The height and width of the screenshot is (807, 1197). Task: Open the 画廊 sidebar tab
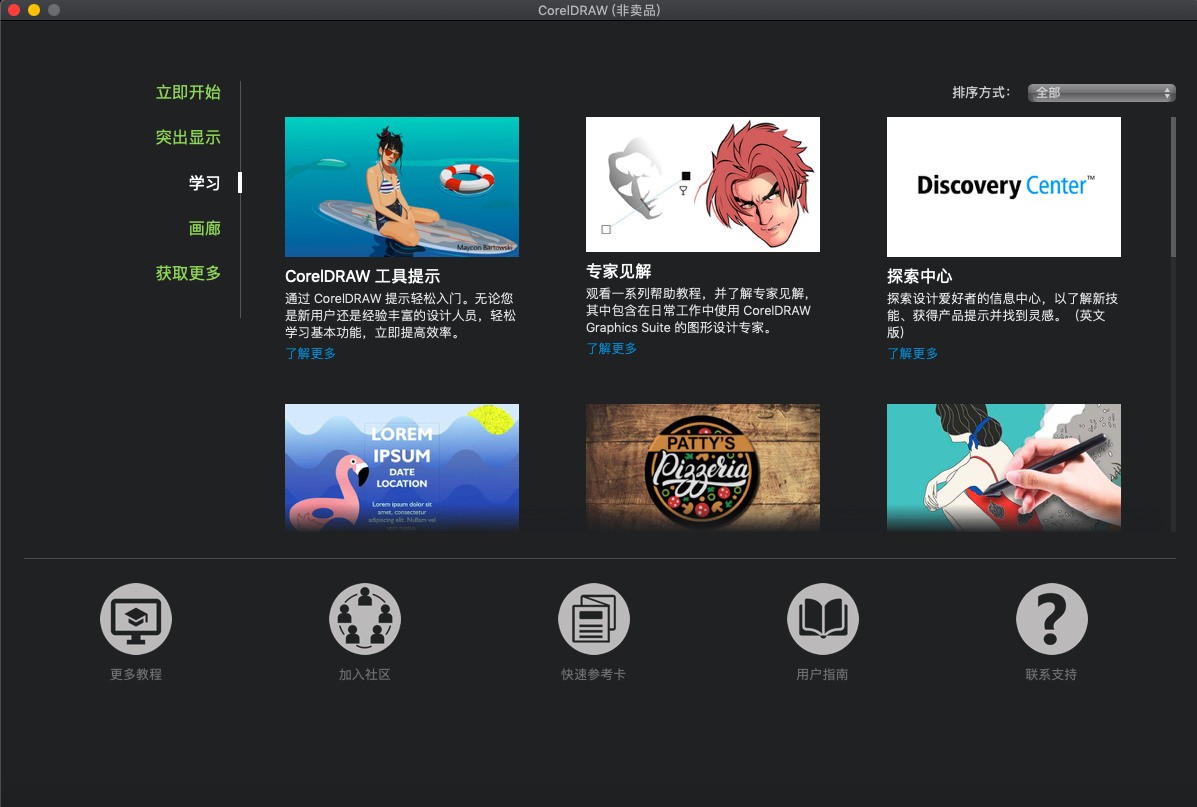pyautogui.click(x=205, y=228)
